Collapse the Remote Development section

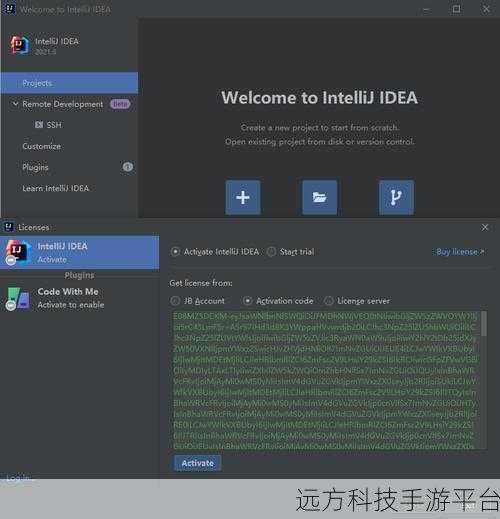tap(15, 104)
